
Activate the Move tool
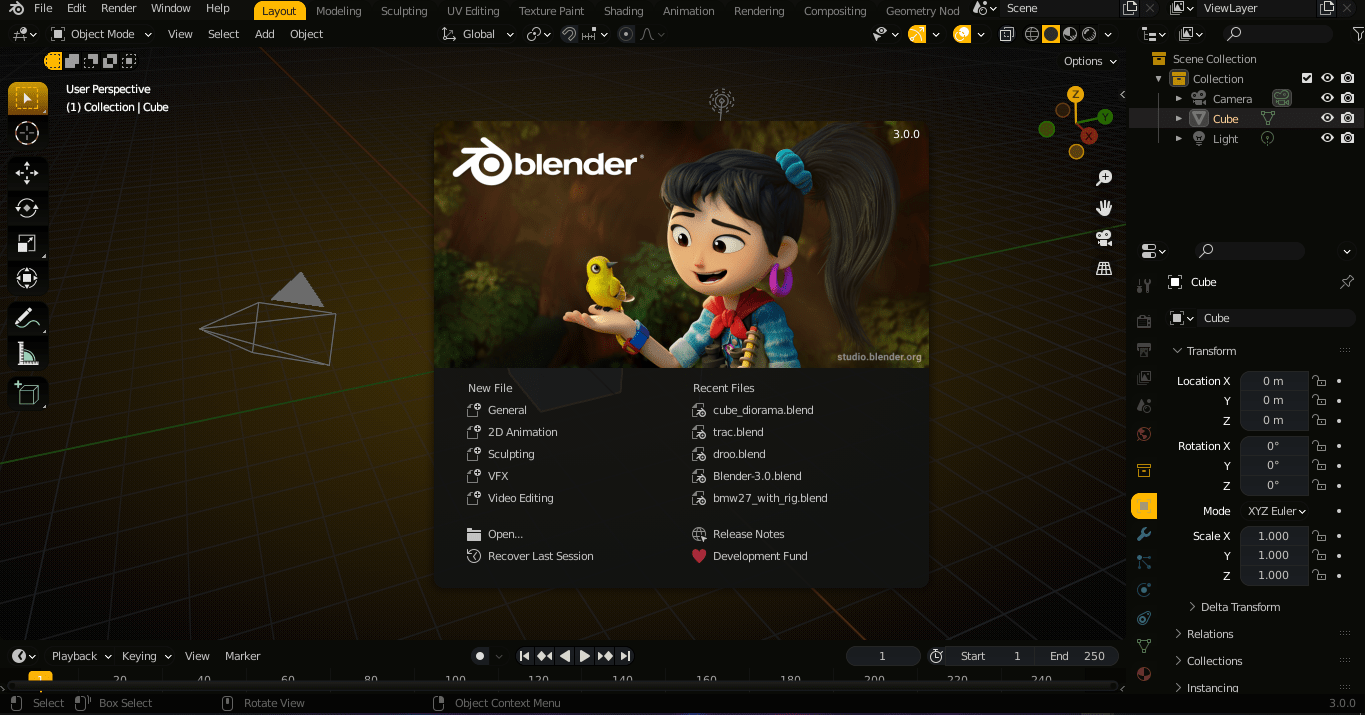click(x=27, y=173)
